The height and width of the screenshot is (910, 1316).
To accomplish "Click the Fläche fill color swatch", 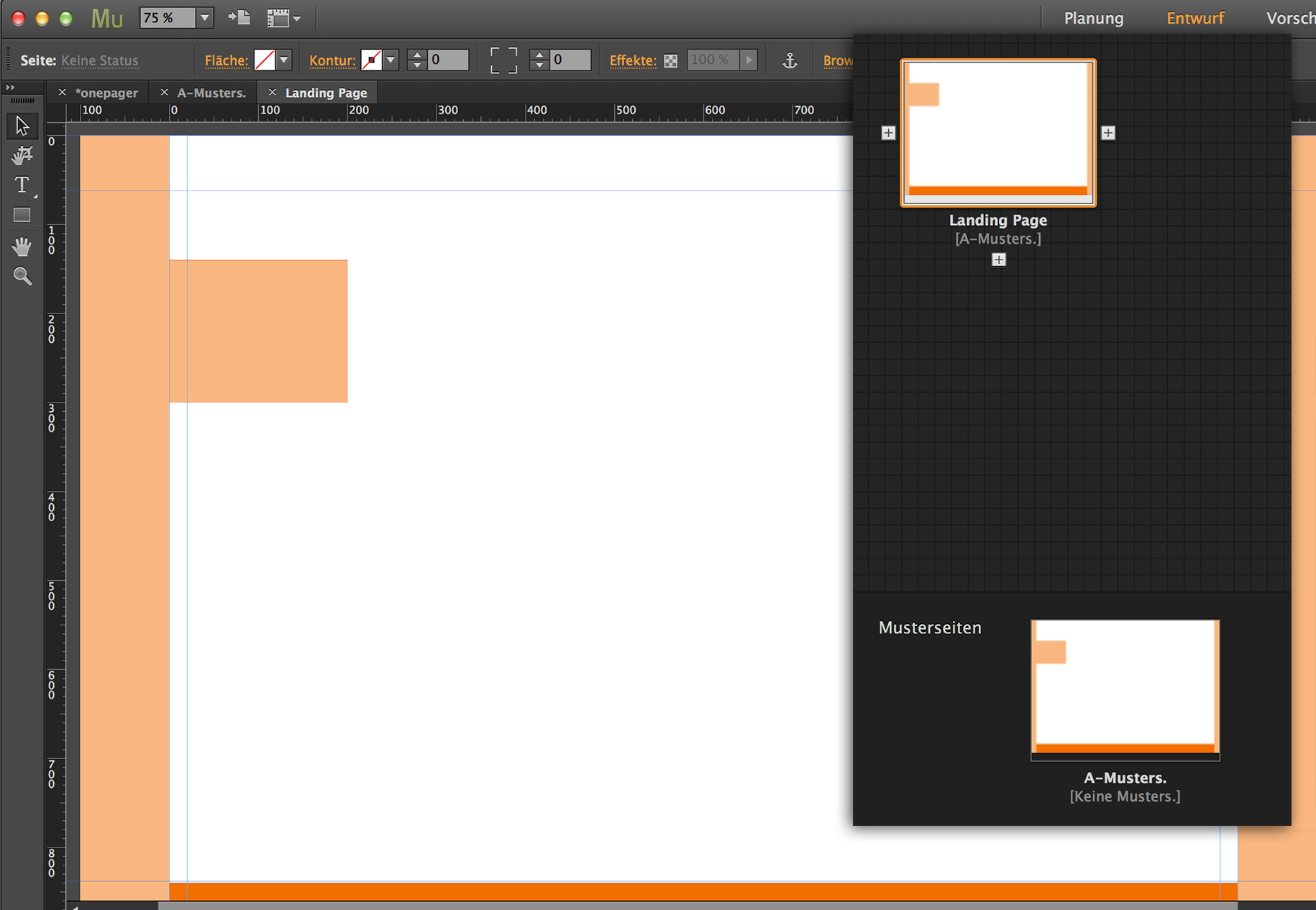I will [x=265, y=60].
